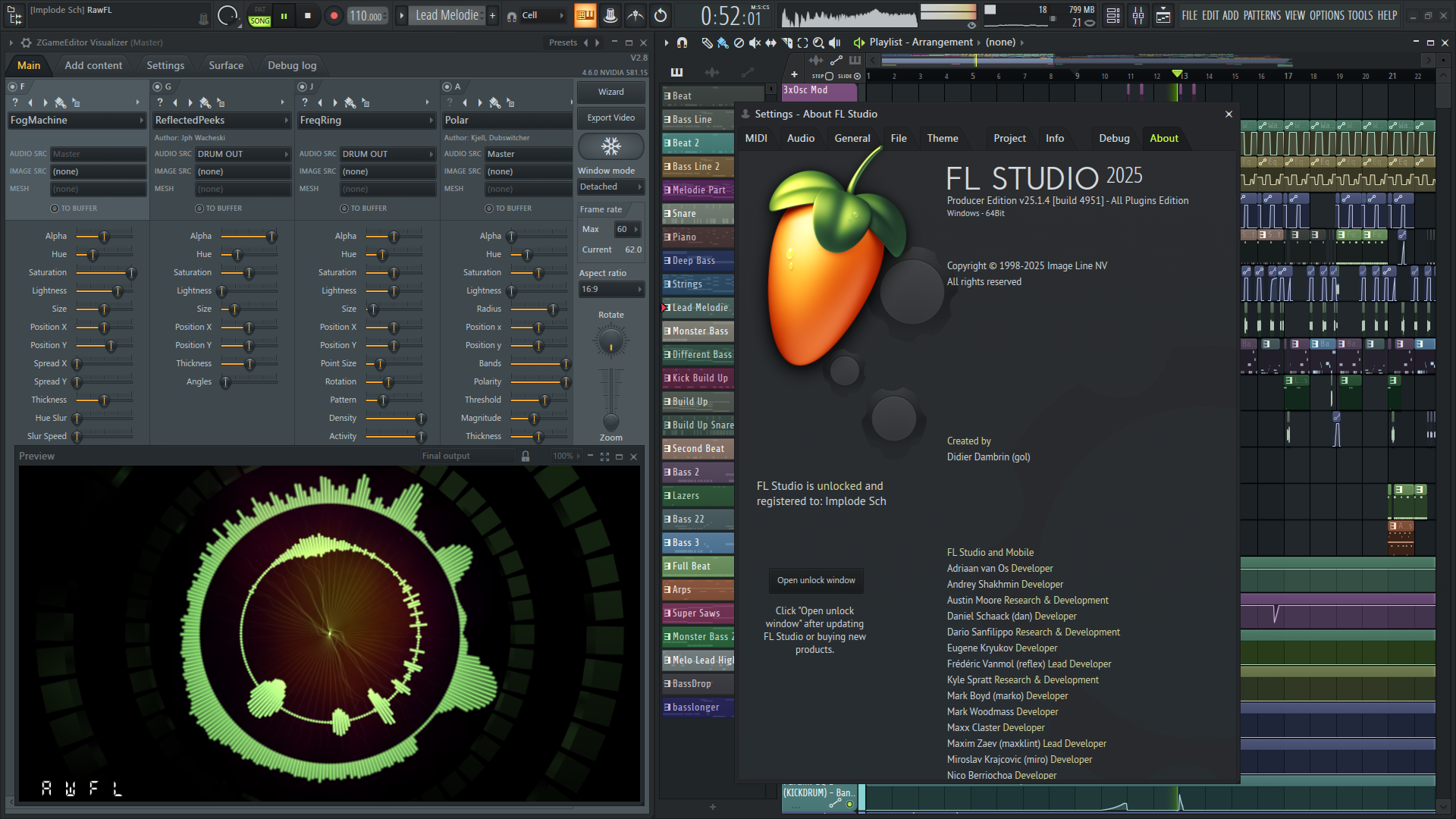Image resolution: width=1456 pixels, height=819 pixels.
Task: Click the snowflake freeze button in ZGameEditor
Action: click(x=610, y=146)
